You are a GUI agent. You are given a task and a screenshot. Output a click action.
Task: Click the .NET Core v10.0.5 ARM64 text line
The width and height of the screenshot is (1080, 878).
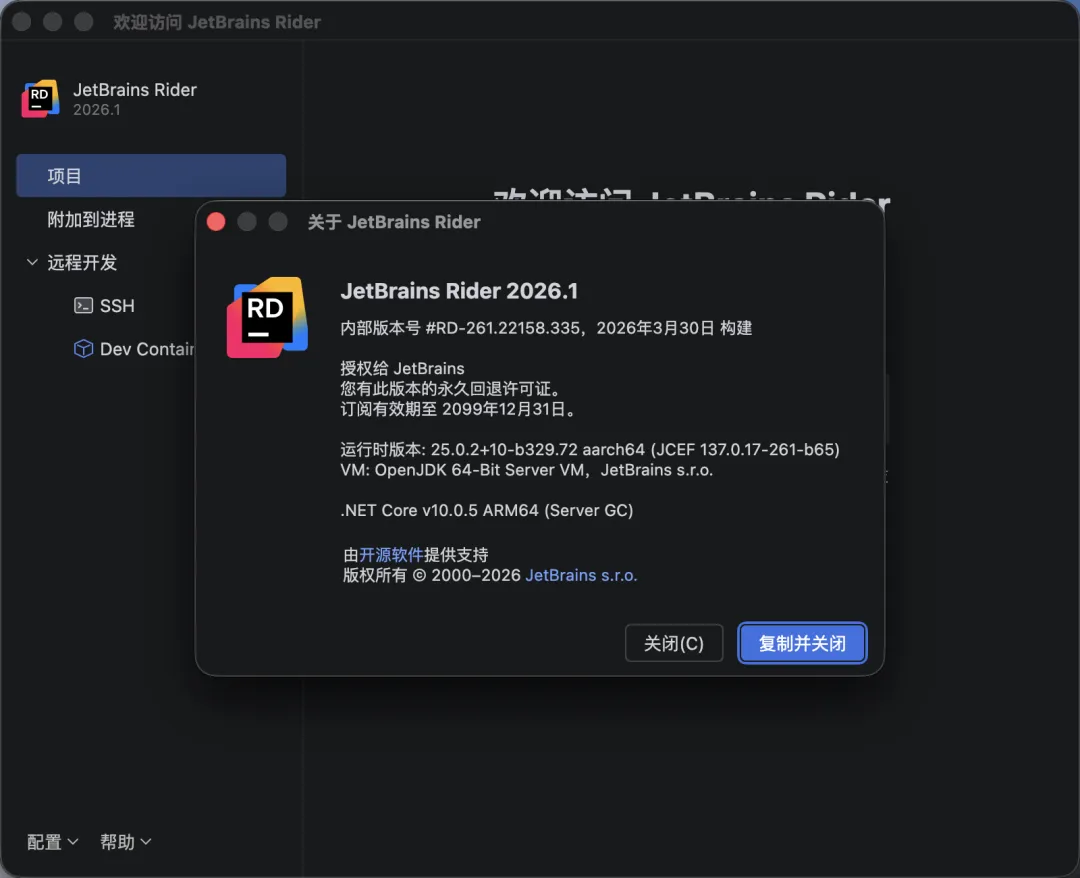click(487, 510)
